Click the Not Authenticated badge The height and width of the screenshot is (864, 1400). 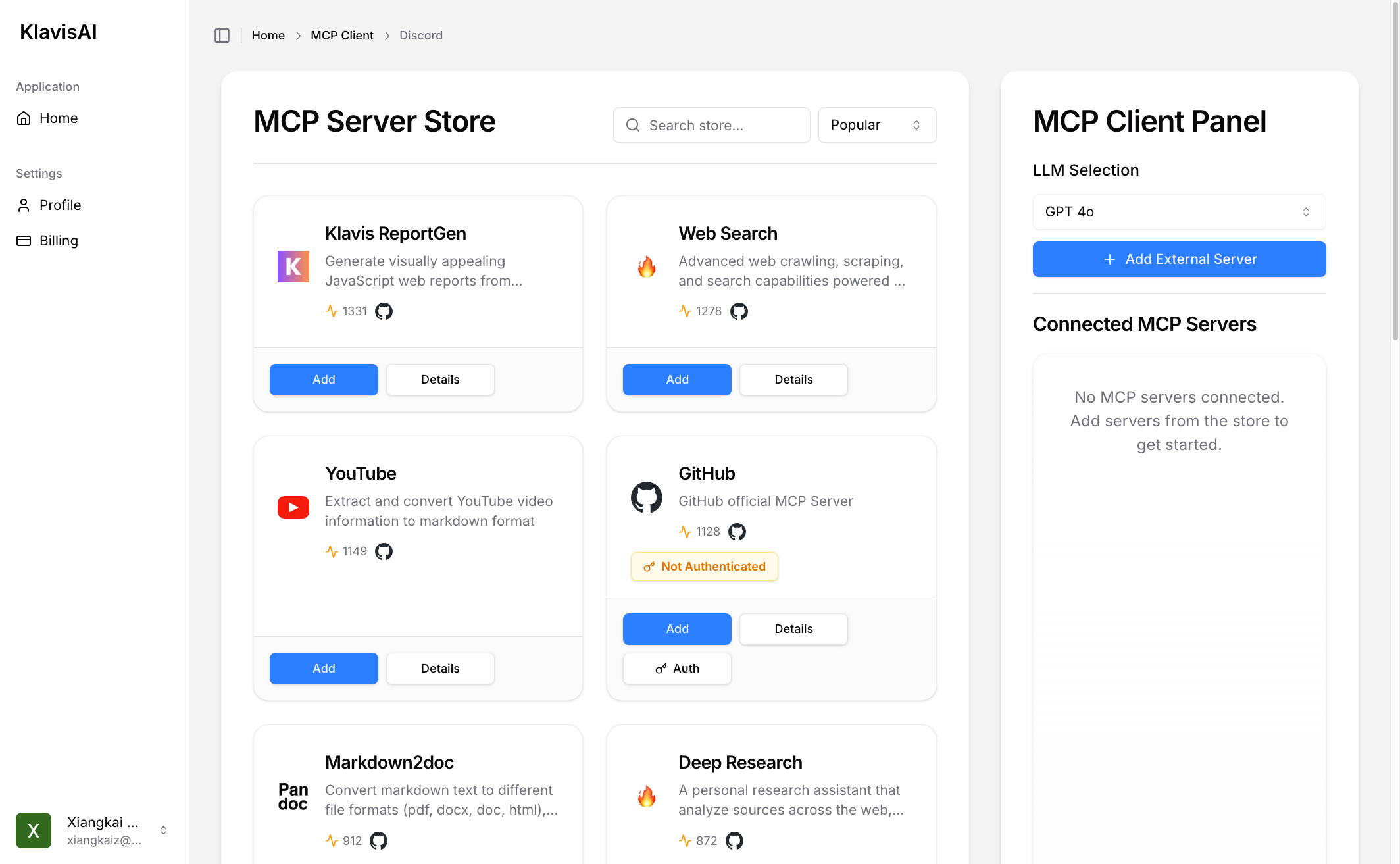tap(704, 567)
